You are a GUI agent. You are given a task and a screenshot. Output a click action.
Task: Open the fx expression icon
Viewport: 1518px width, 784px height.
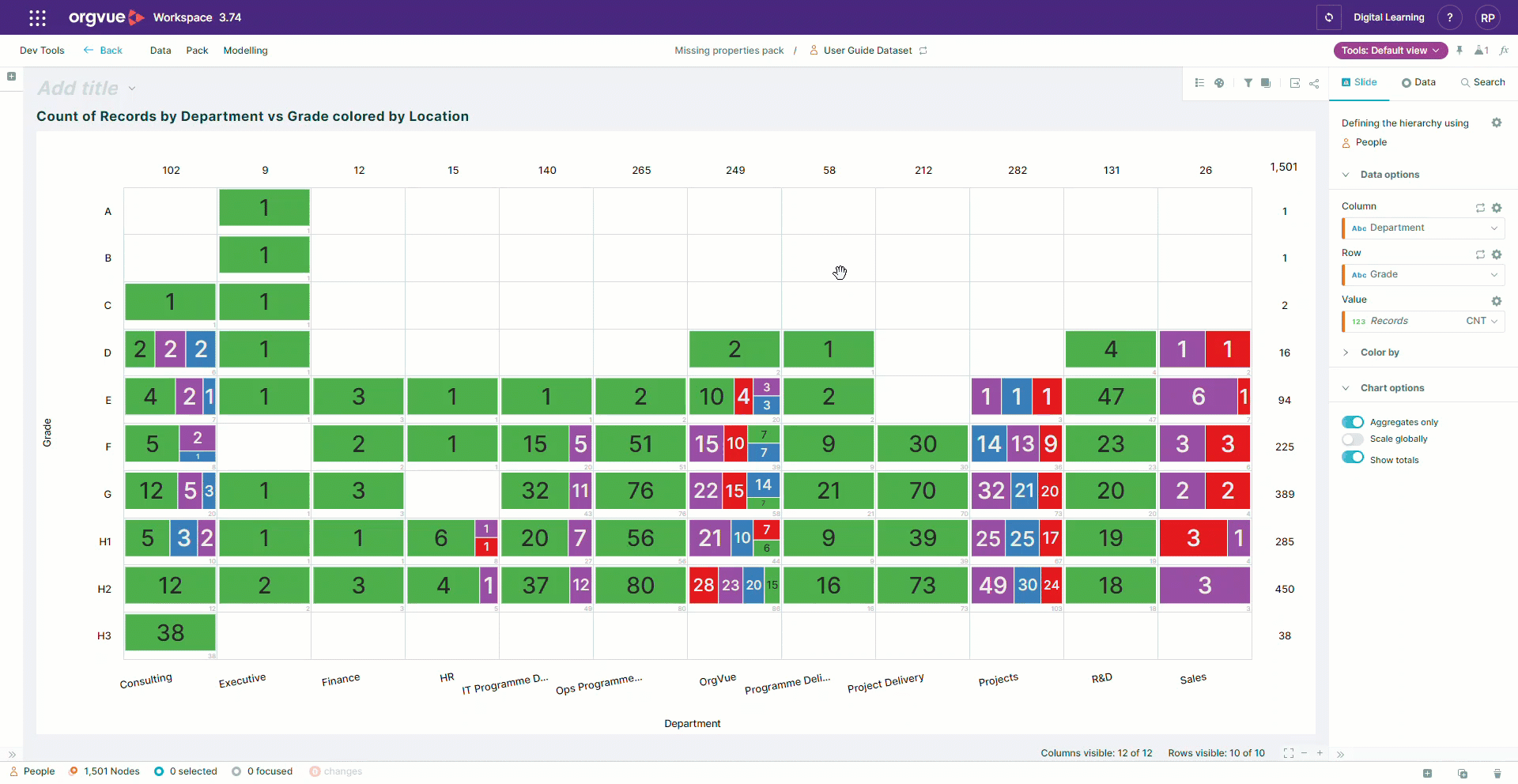(1504, 51)
